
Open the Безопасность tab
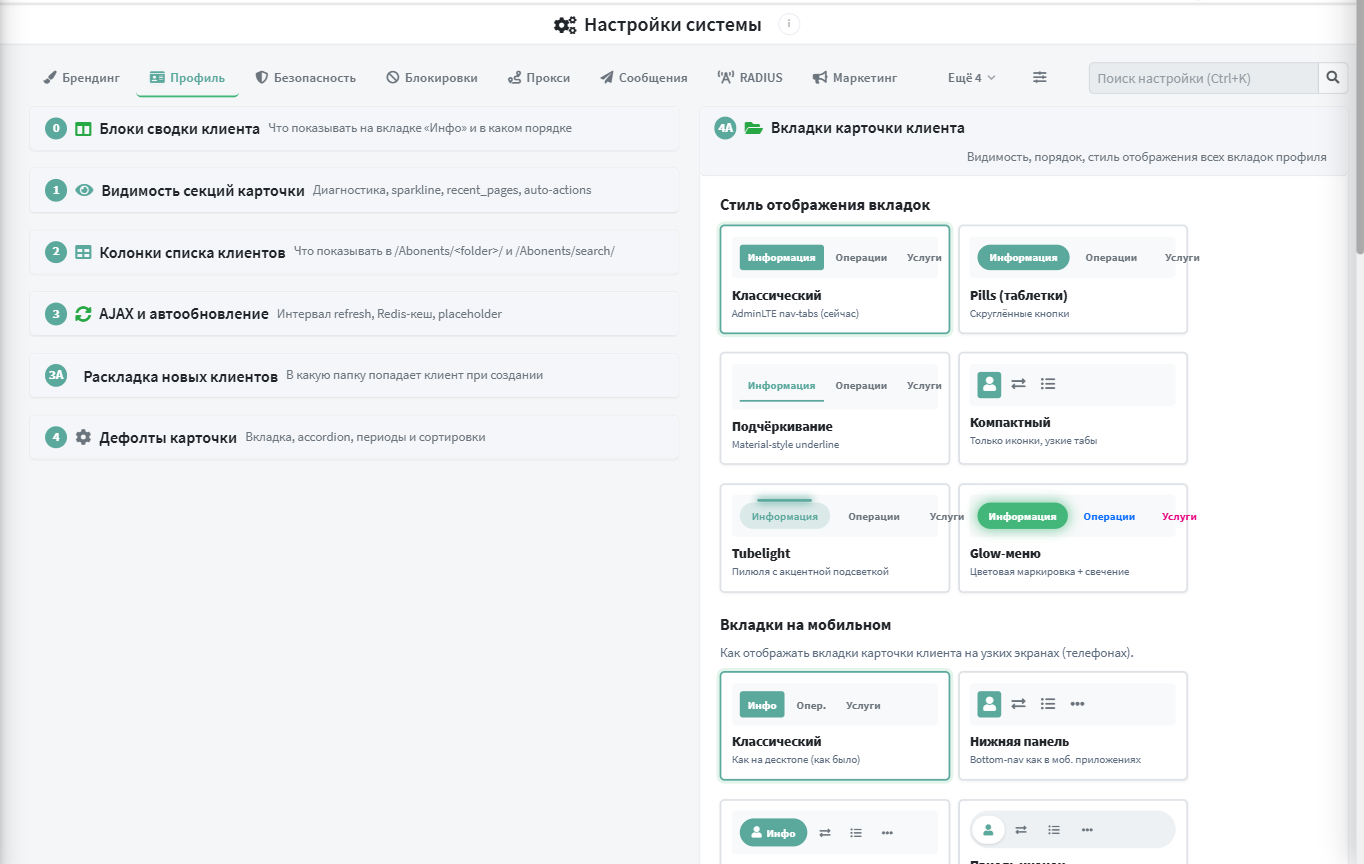305,77
